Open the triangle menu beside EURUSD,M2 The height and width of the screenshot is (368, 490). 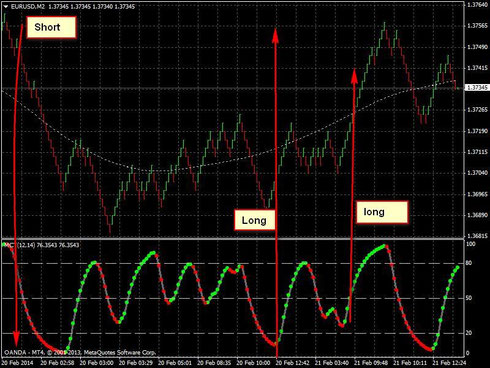click(6, 6)
